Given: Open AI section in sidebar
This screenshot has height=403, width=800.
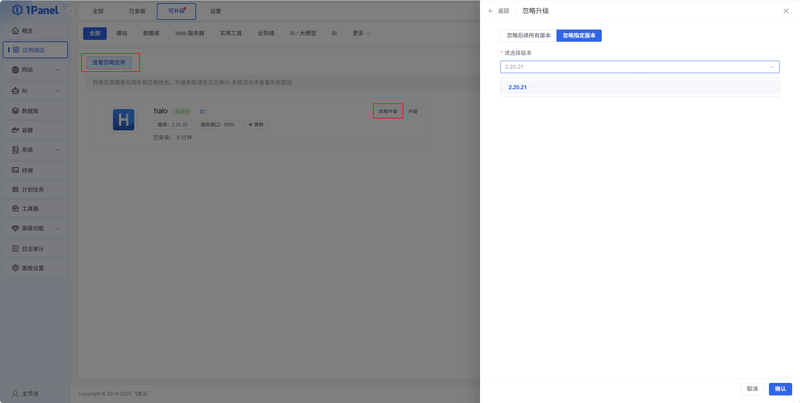Looking at the screenshot, I should tap(35, 91).
